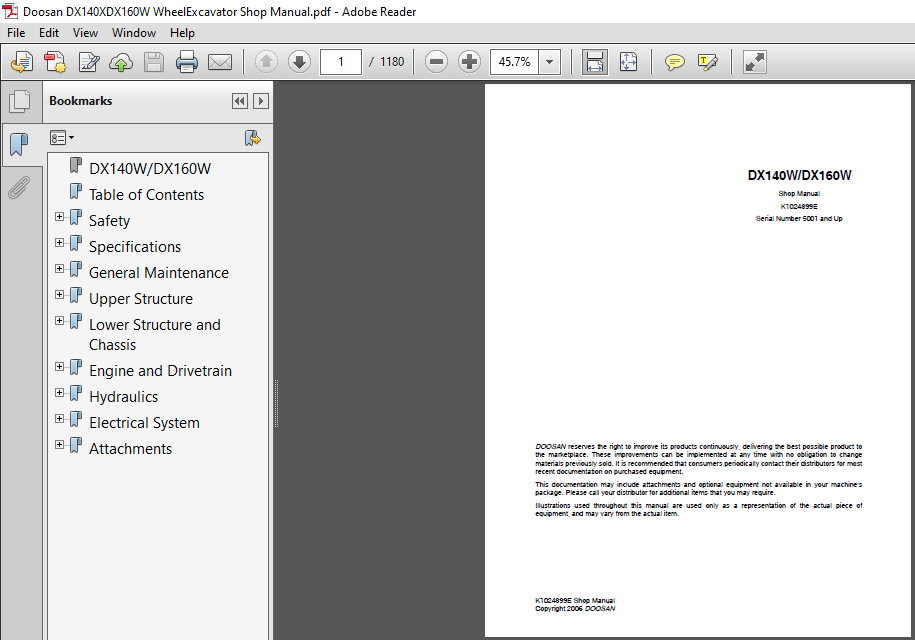Open the Help menu
Viewport: 915px width, 640px height.
point(182,33)
